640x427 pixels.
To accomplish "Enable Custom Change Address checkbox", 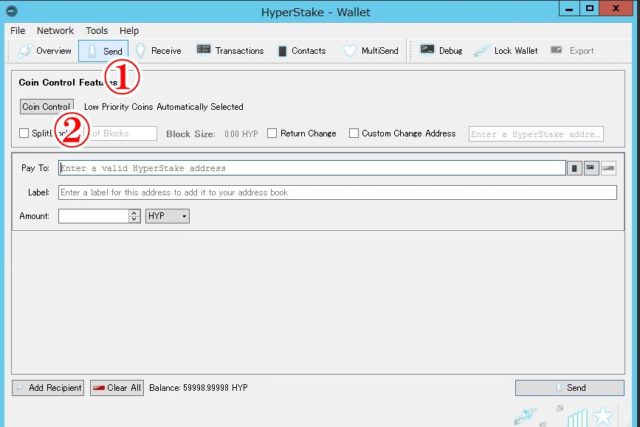I will tap(354, 133).
